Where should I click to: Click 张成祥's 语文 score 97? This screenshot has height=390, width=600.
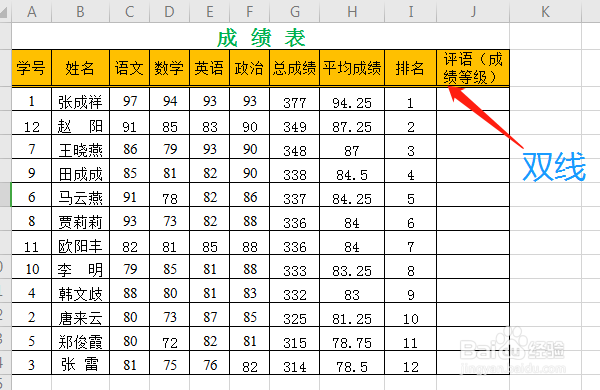129,100
